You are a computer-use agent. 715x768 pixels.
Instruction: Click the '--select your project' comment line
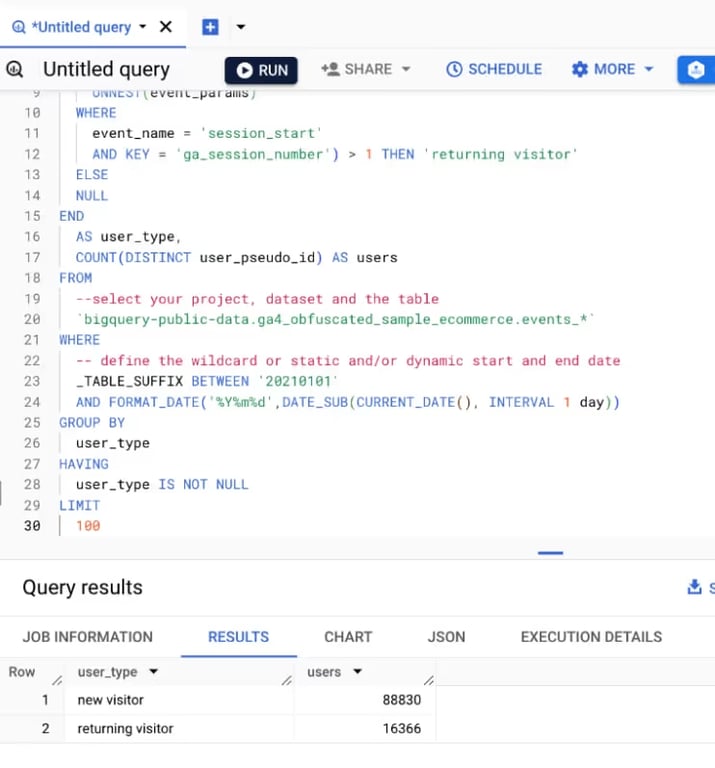click(x=257, y=299)
